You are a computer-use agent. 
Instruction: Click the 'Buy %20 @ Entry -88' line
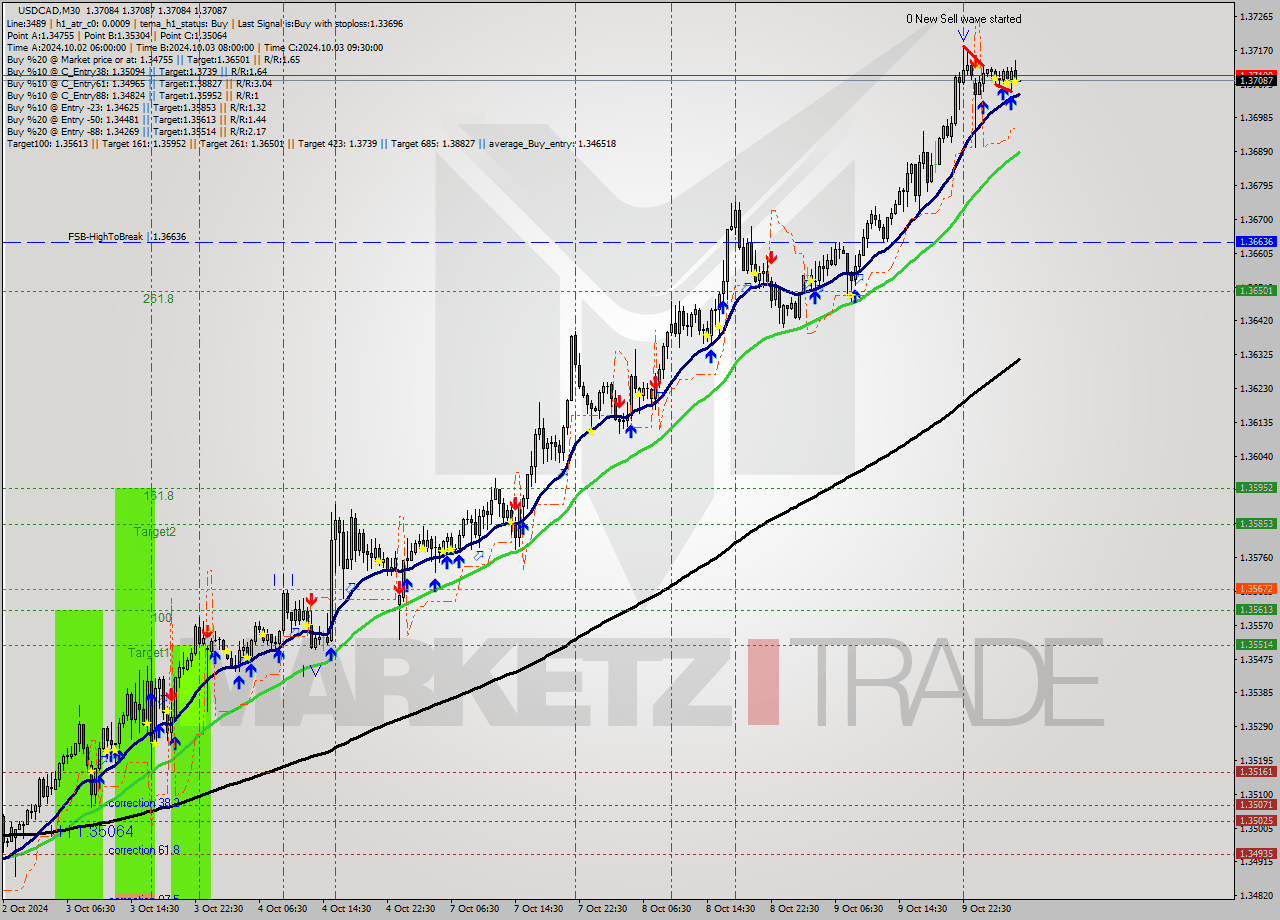click(x=136, y=131)
